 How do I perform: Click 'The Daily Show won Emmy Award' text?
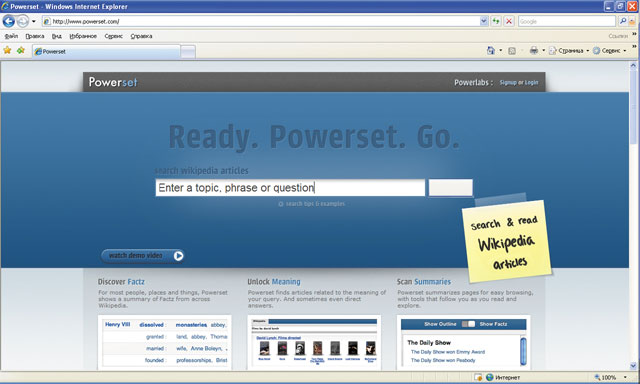tap(448, 352)
